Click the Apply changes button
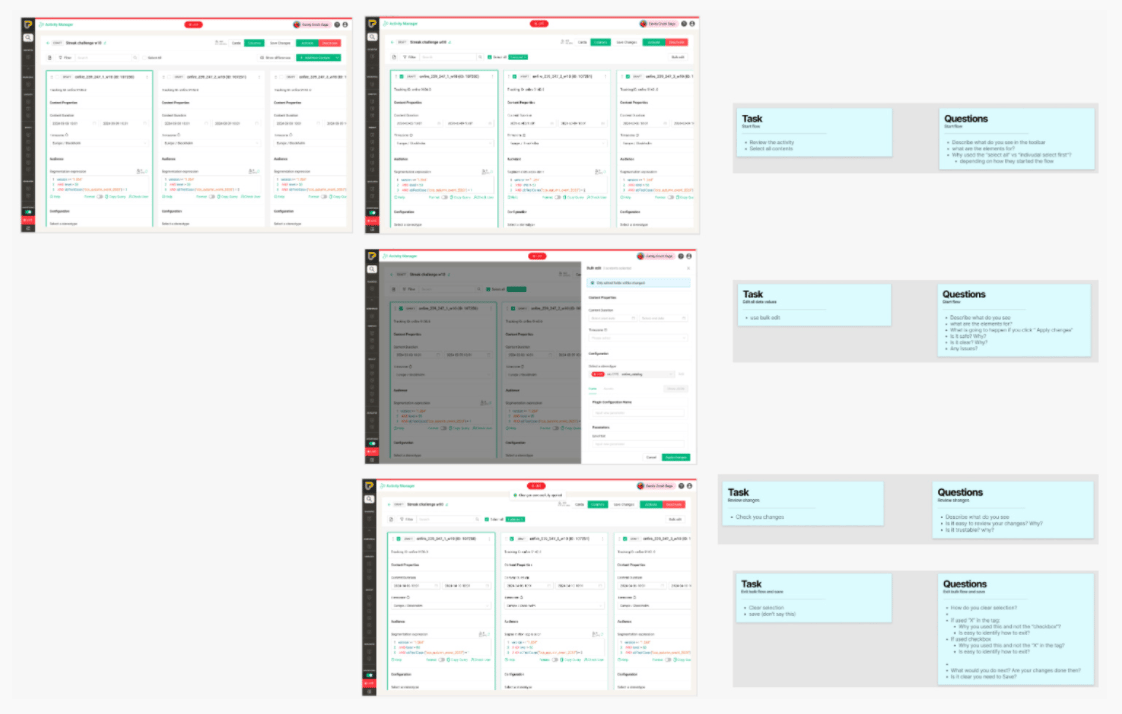Screen dimensions: 1122x714 coord(676,457)
